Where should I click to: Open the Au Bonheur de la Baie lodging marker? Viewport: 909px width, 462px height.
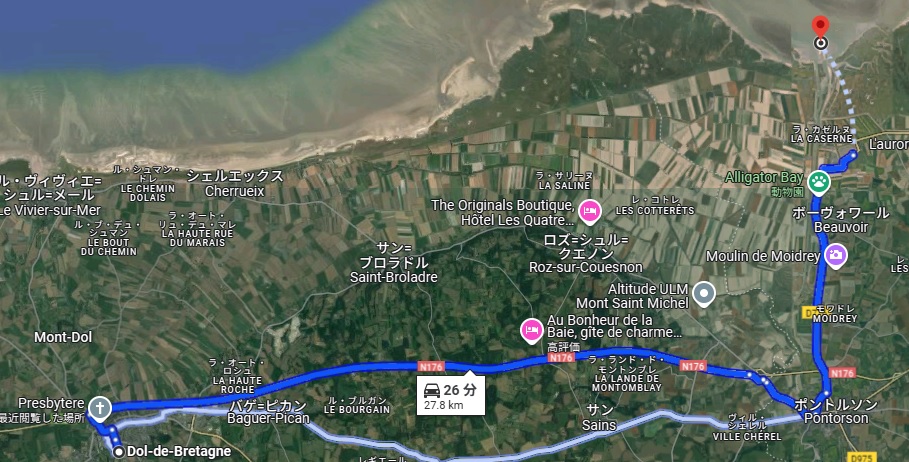pos(532,331)
